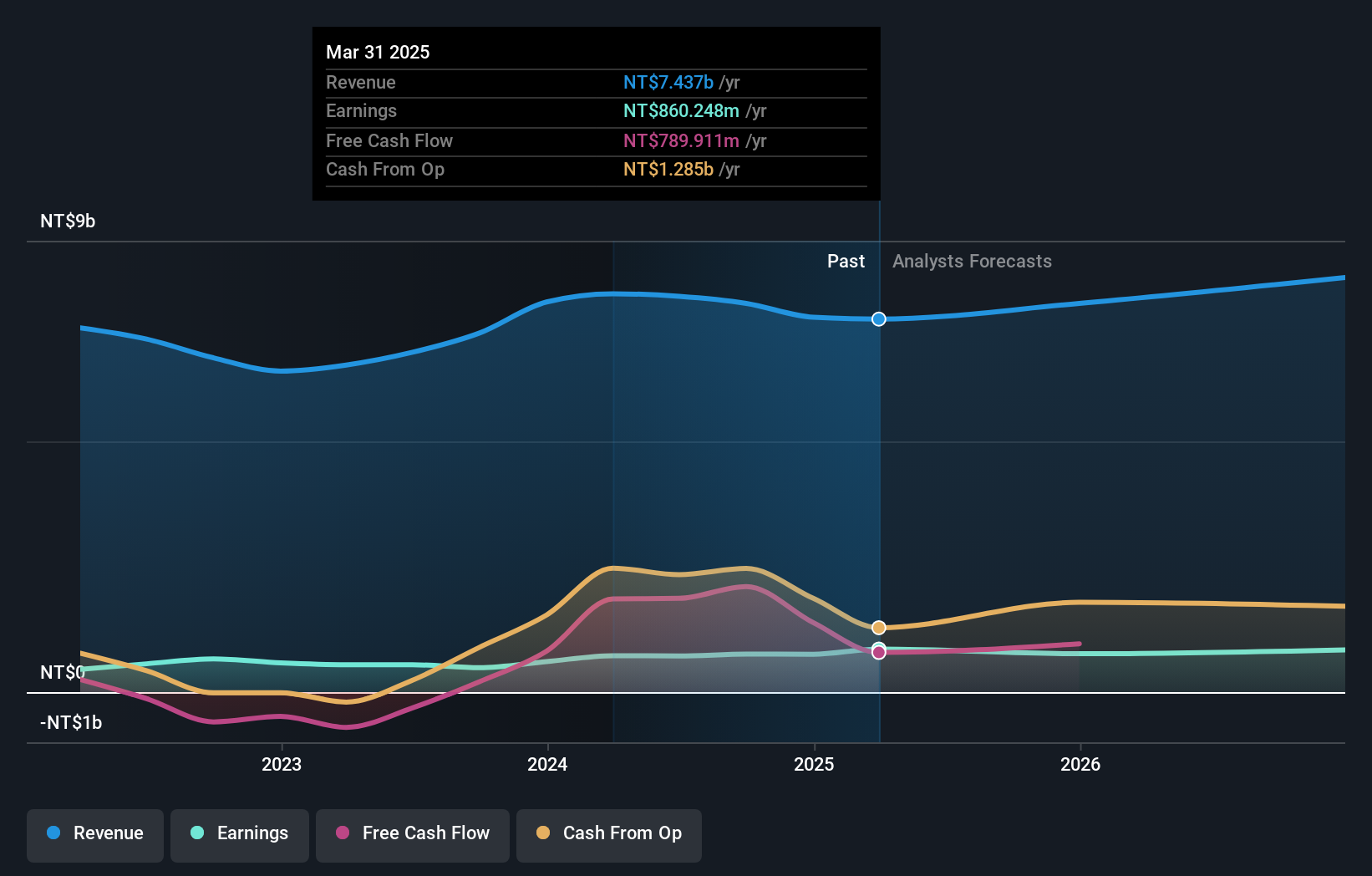Image resolution: width=1372 pixels, height=876 pixels.
Task: Click the Free Cash Flow label in tooltip
Action: (x=389, y=140)
